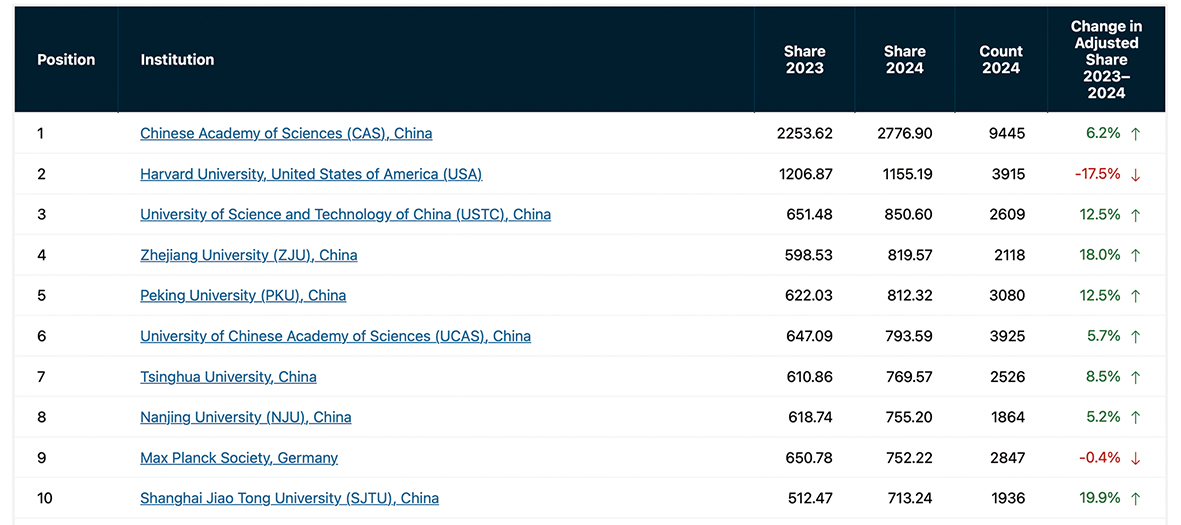1181x525 pixels.
Task: Open the Harvard University institution link
Action: pyautogui.click(x=311, y=174)
